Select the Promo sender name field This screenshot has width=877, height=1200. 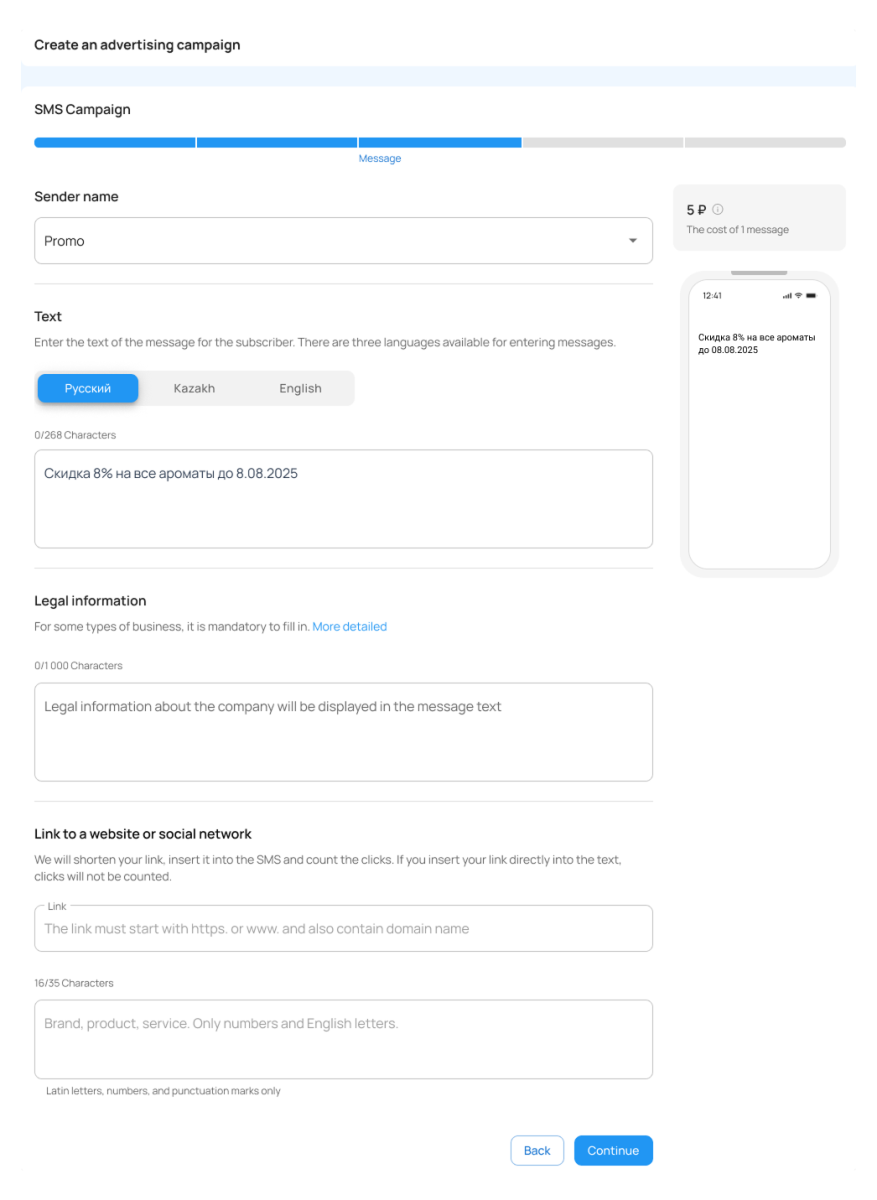pos(330,241)
